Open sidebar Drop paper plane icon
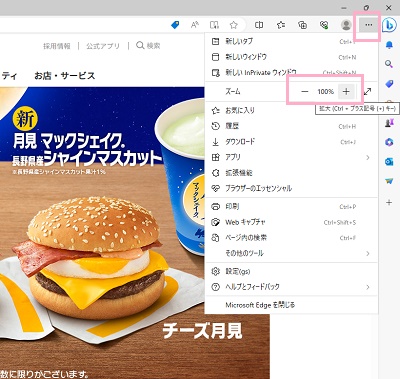This screenshot has width=400, height=379. pyautogui.click(x=389, y=181)
